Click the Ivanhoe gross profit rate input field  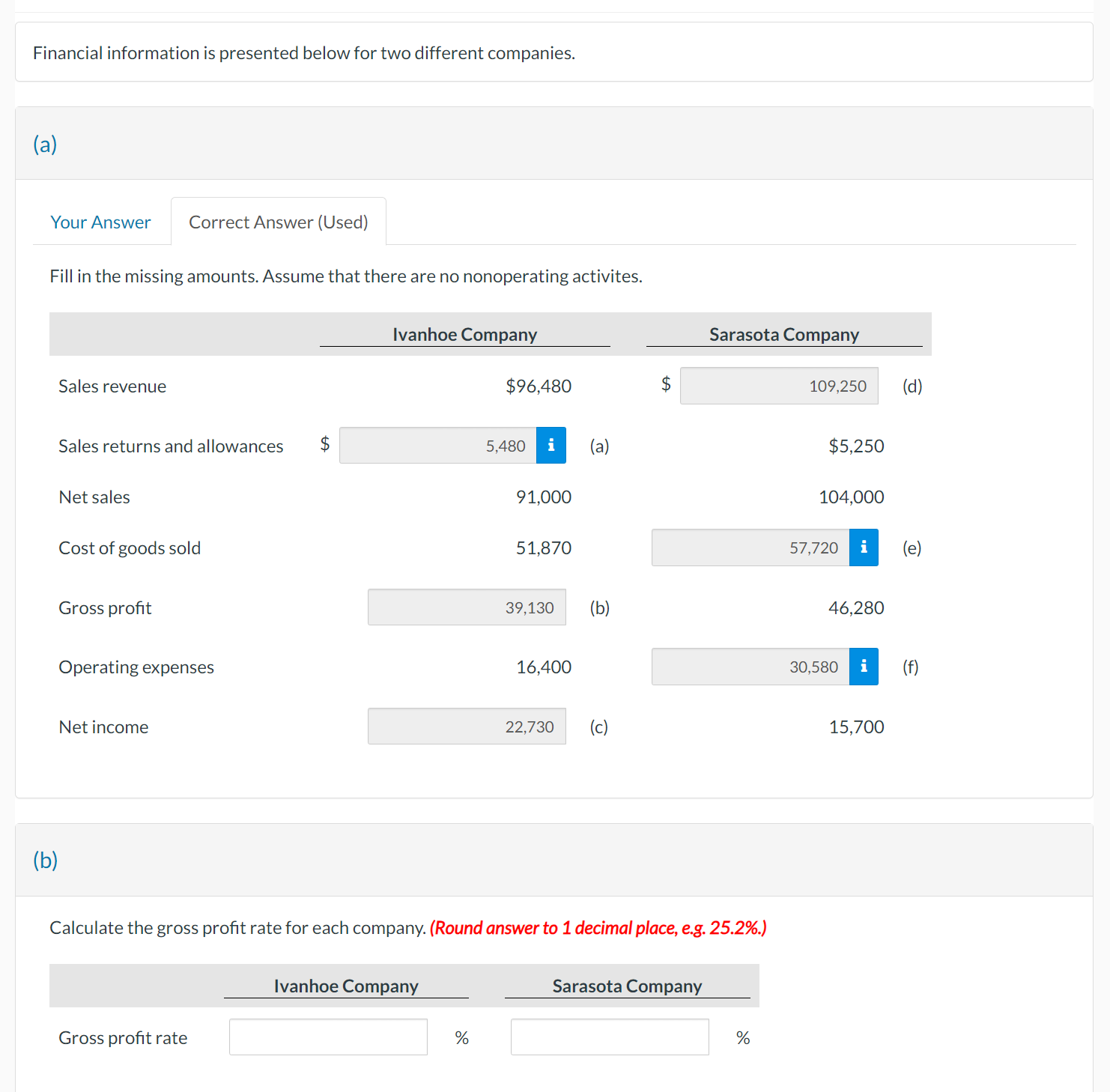pos(327,1037)
